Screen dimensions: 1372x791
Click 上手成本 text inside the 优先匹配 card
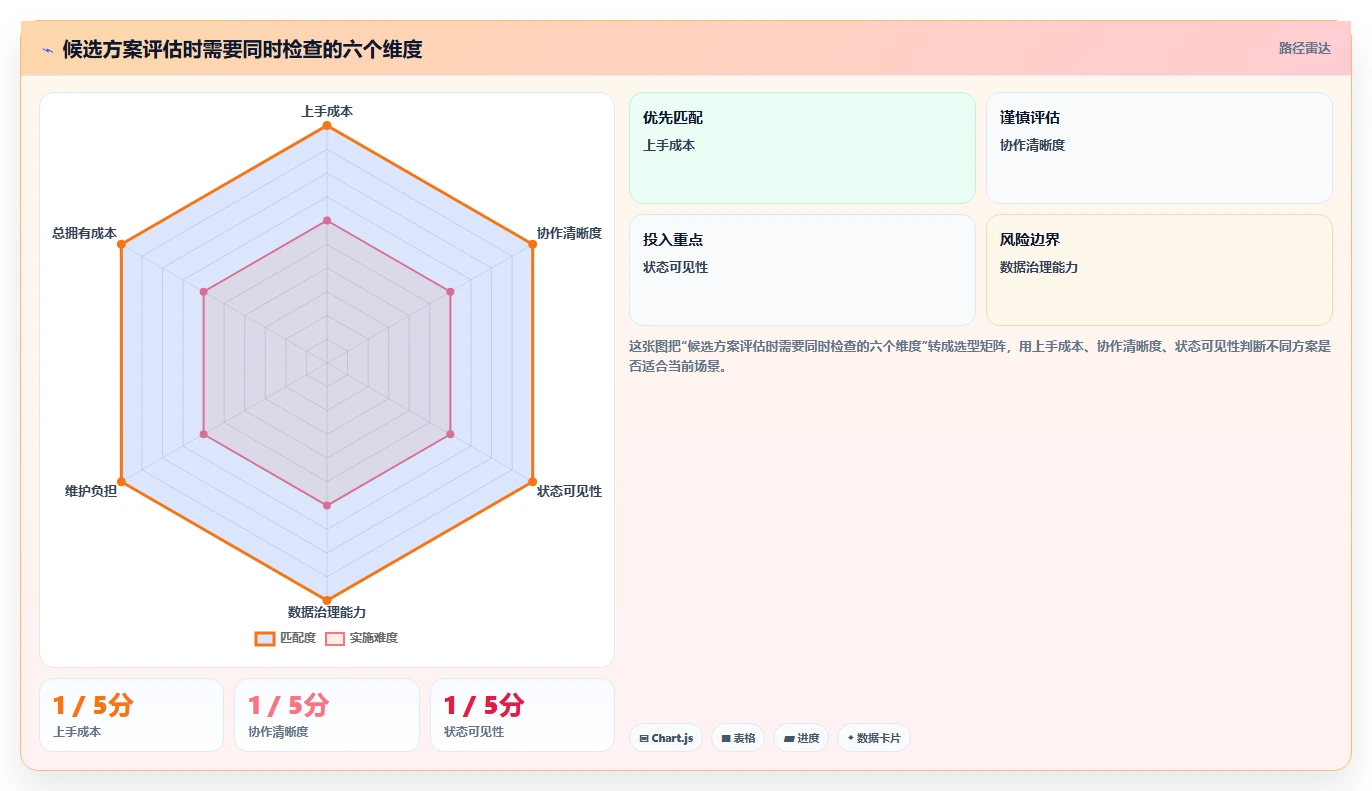669,145
